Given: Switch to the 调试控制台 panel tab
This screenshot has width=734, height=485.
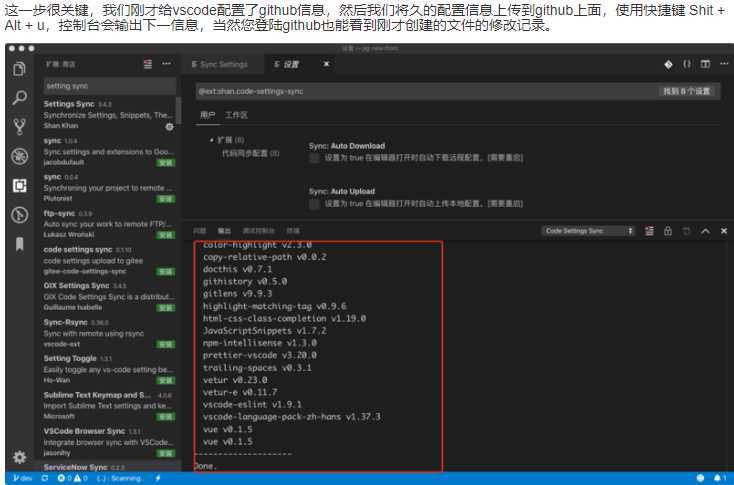Looking at the screenshot, I should (x=258, y=231).
